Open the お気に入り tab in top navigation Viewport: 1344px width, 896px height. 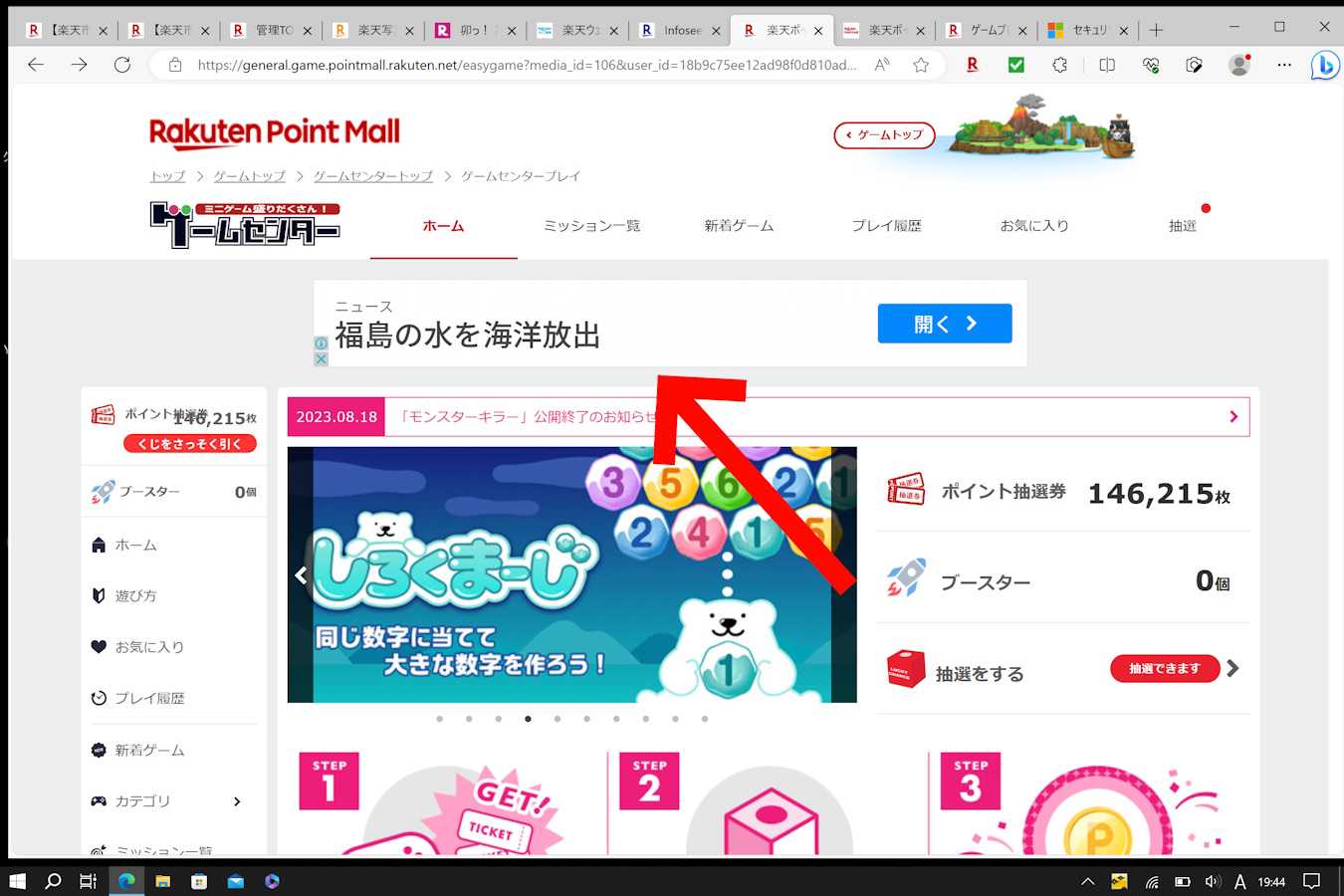(1034, 226)
